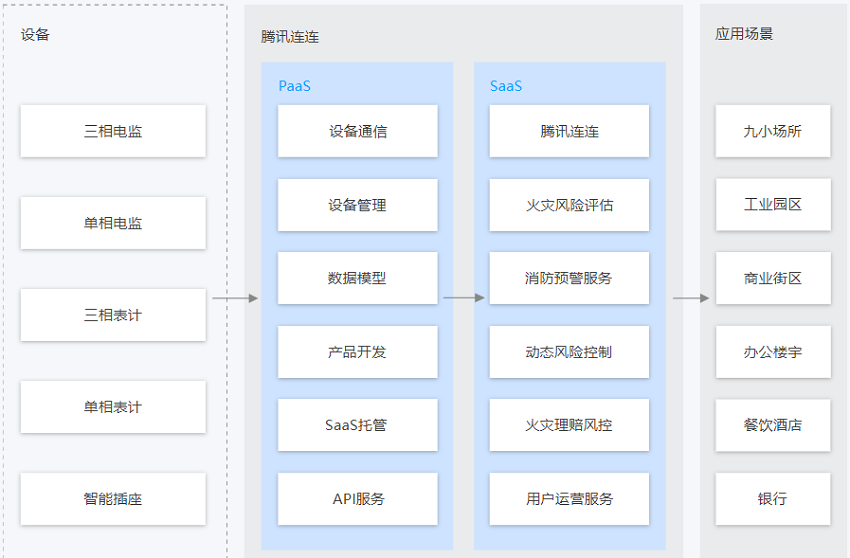Click the 设备管理 box
Image resolution: width=850 pixels, height=558 pixels.
coord(358,205)
